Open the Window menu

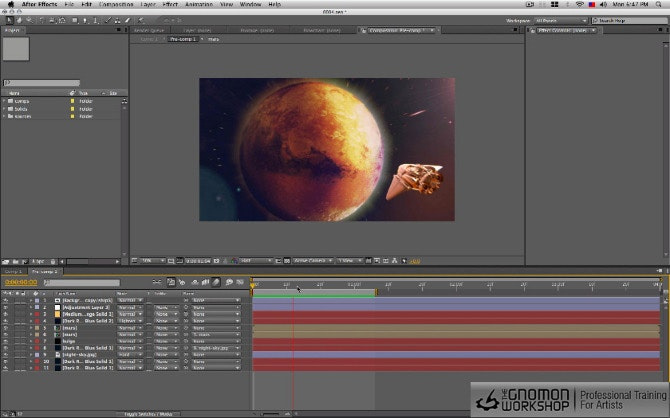pyautogui.click(x=250, y=4)
